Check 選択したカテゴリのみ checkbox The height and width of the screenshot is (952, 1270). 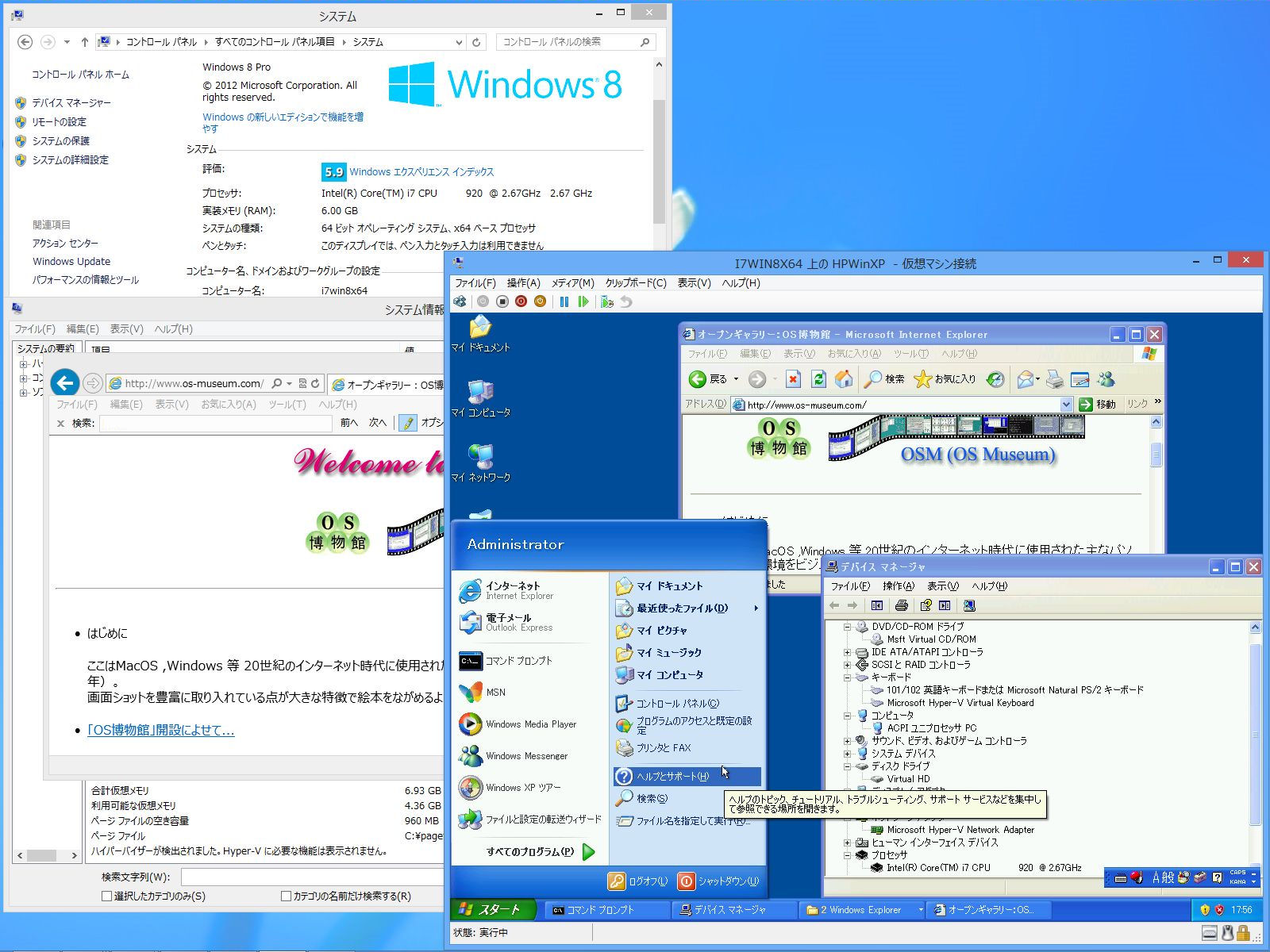(x=106, y=896)
